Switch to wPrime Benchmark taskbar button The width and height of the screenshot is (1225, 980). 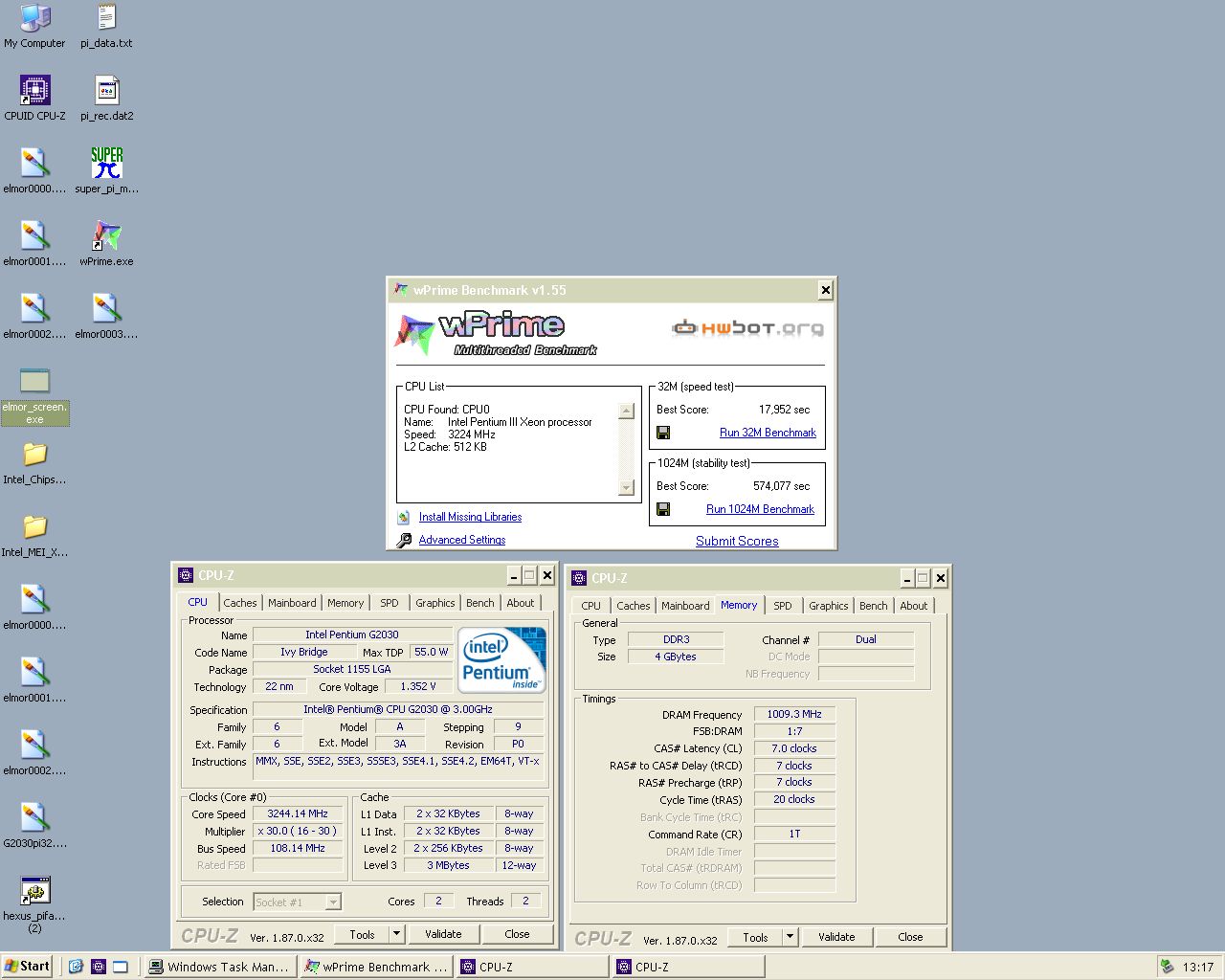click(376, 967)
